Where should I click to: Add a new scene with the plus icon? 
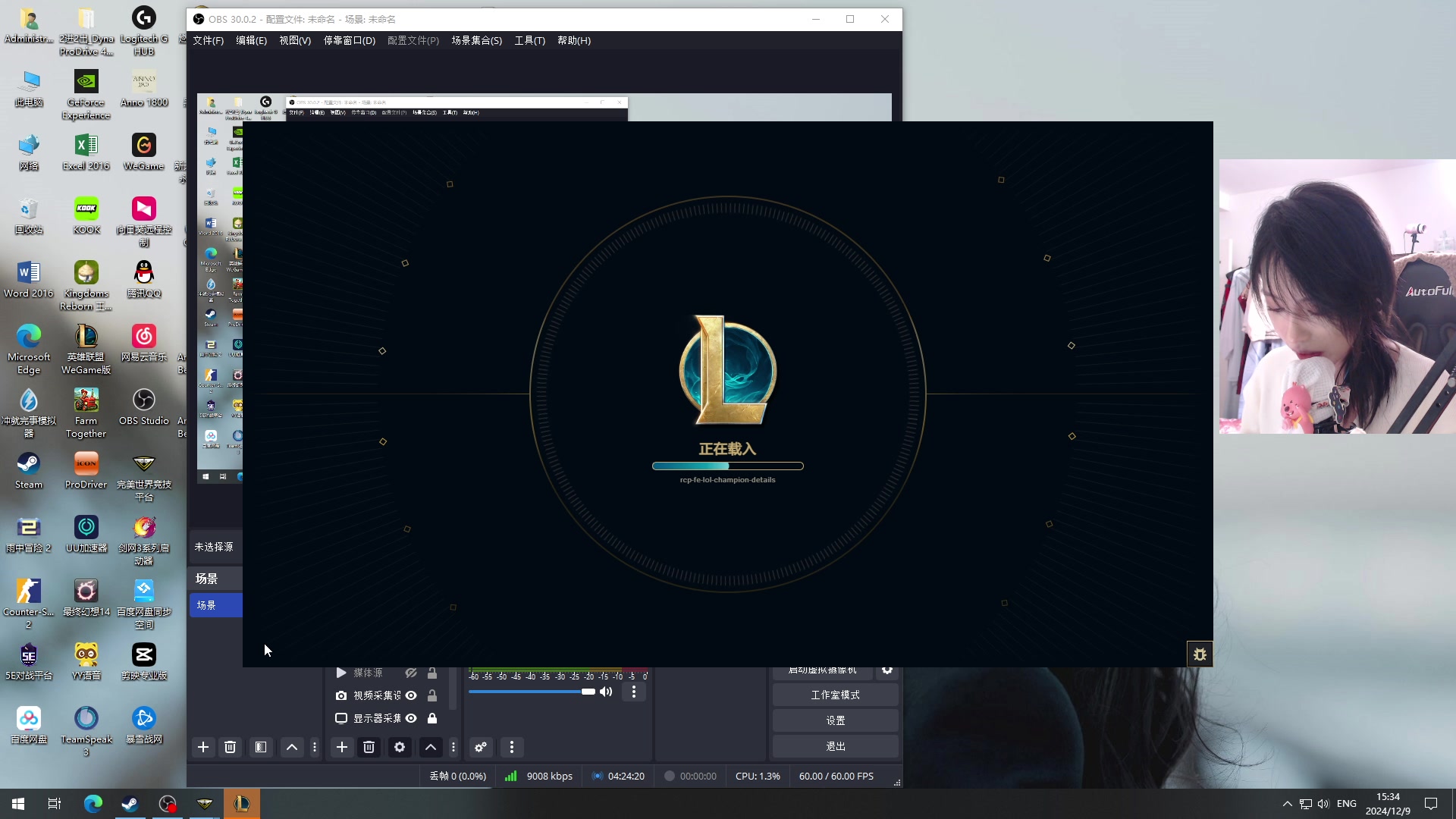[203, 747]
